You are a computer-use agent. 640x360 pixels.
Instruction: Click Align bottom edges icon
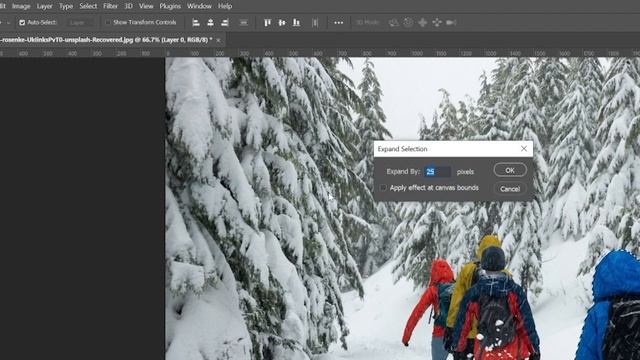(x=296, y=22)
